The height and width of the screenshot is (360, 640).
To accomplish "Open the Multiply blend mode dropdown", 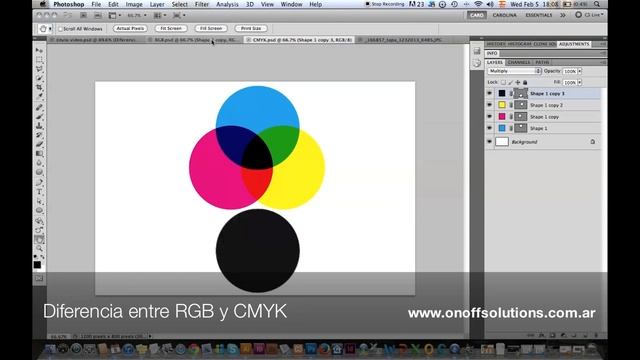I will click(x=514, y=71).
